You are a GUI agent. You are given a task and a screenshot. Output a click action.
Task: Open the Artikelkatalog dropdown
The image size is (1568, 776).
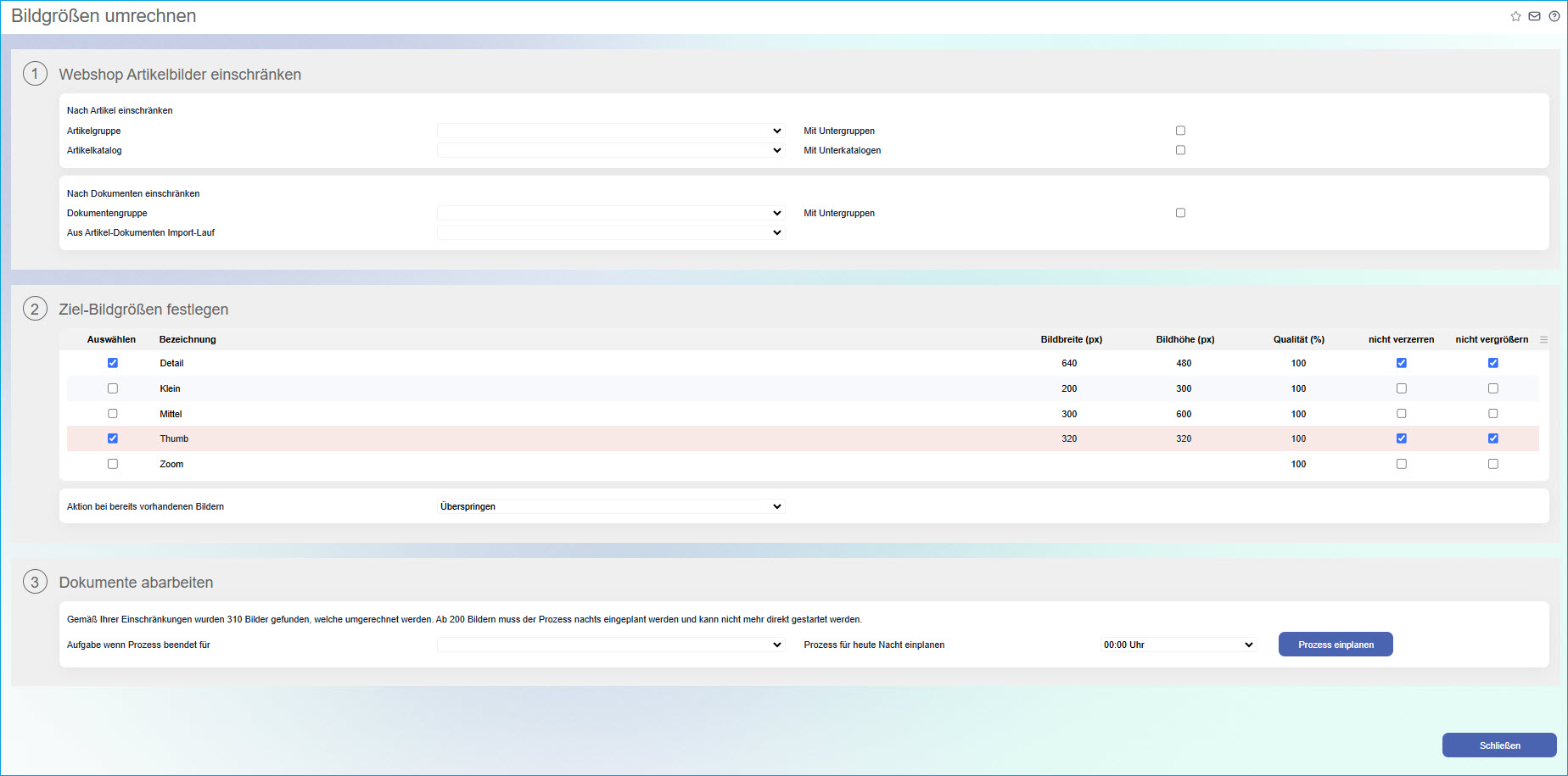click(611, 150)
